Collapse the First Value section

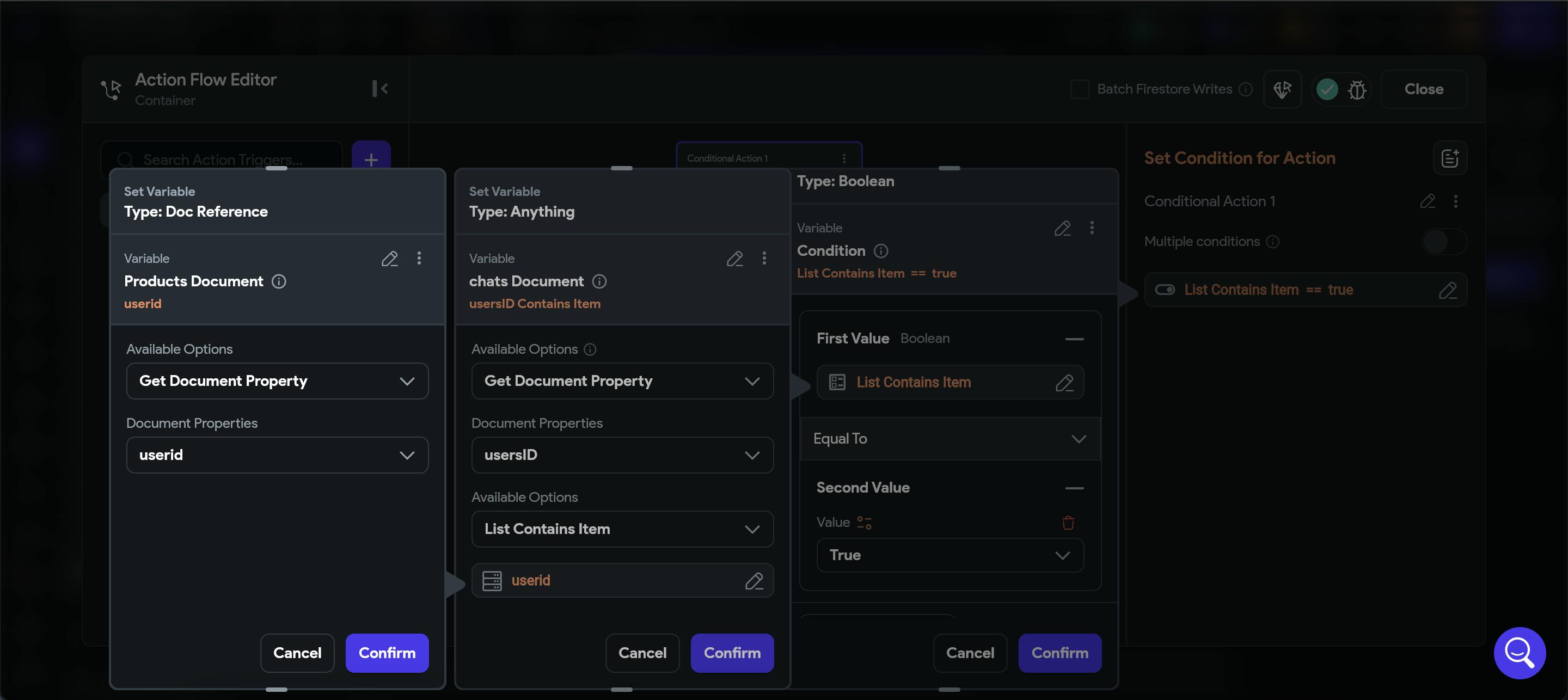(x=1074, y=339)
